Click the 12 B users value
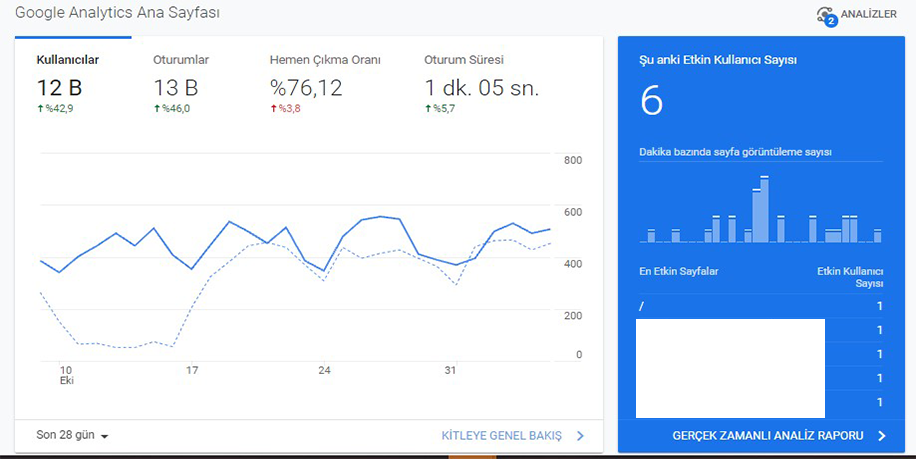The image size is (916, 459). (x=59, y=88)
